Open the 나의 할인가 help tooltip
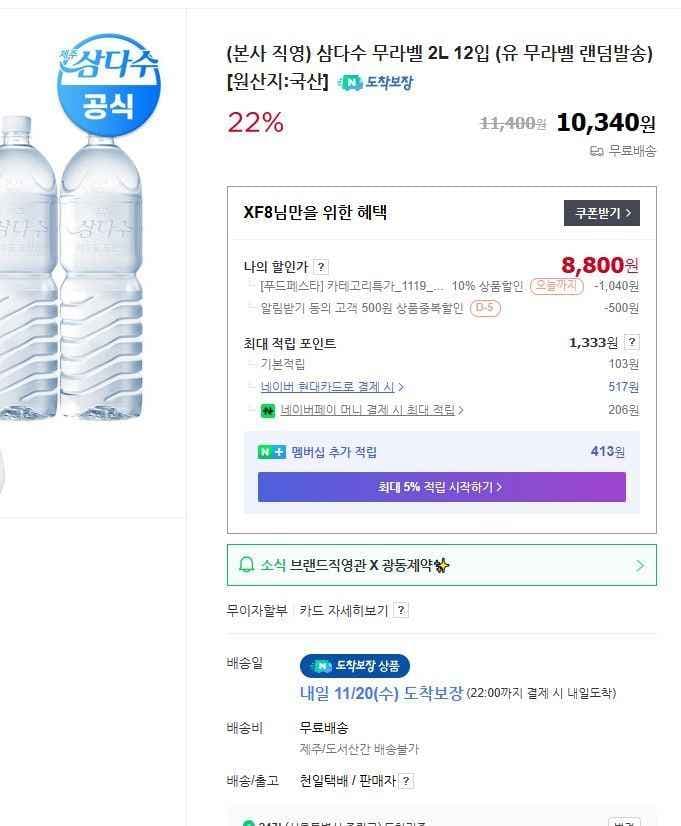Image resolution: width=681 pixels, height=826 pixels. (319, 267)
